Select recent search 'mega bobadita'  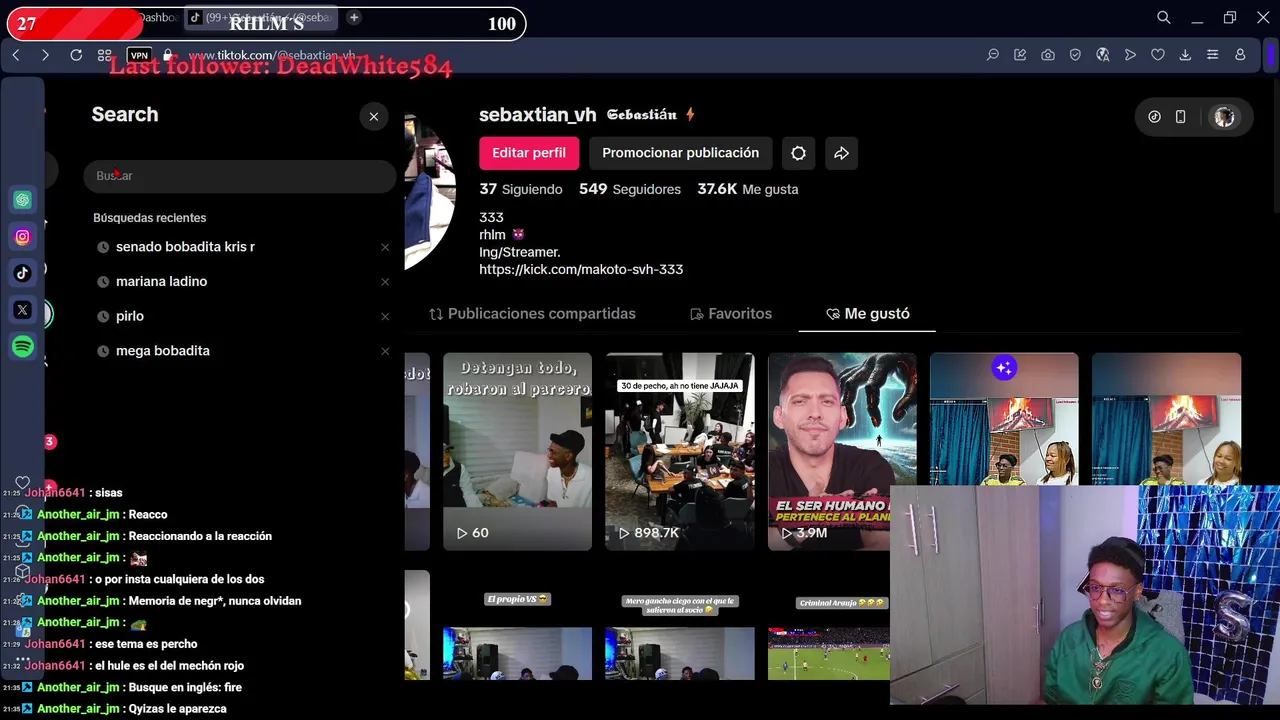(x=163, y=351)
